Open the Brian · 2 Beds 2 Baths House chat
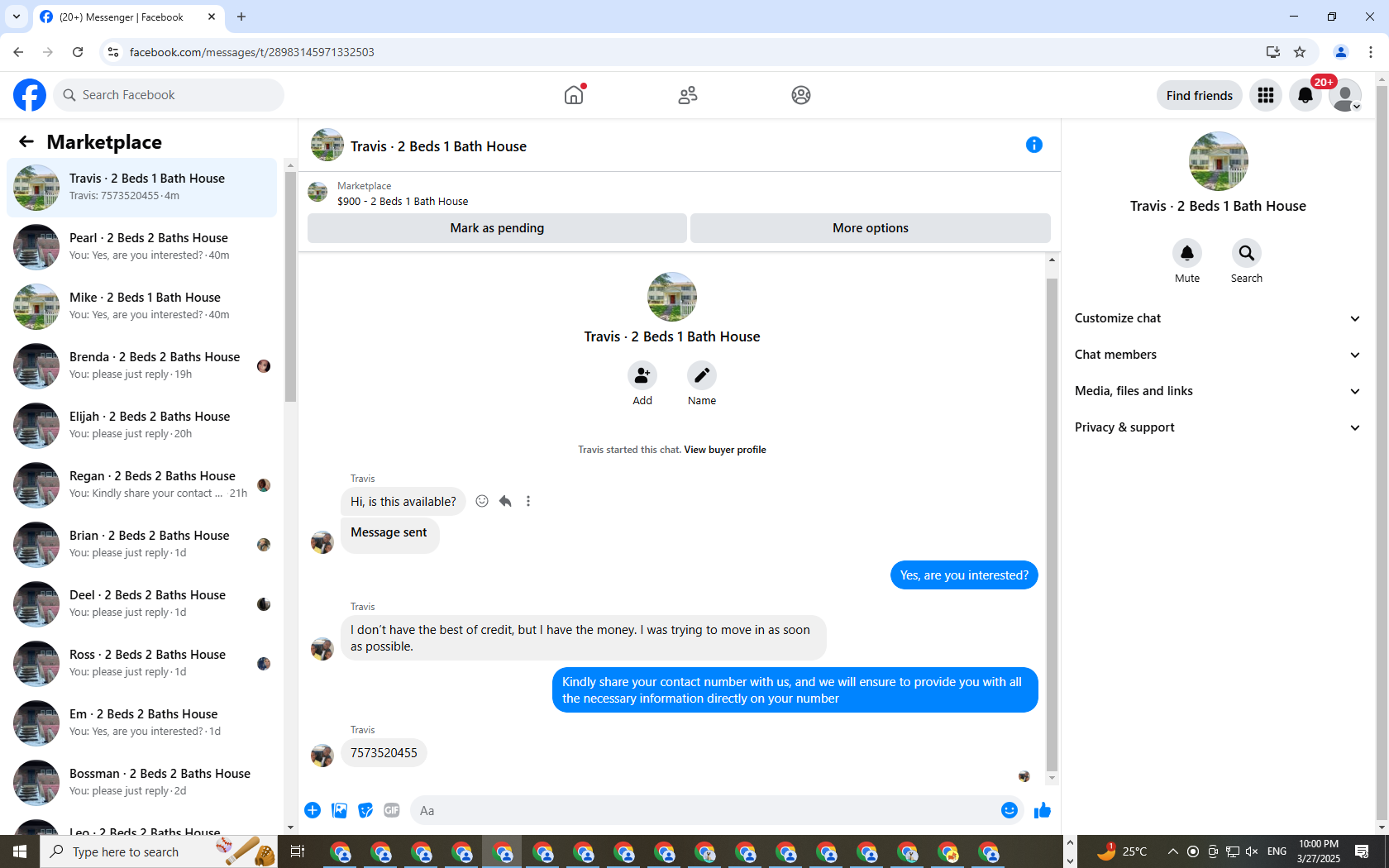This screenshot has height=868, width=1389. (x=142, y=544)
